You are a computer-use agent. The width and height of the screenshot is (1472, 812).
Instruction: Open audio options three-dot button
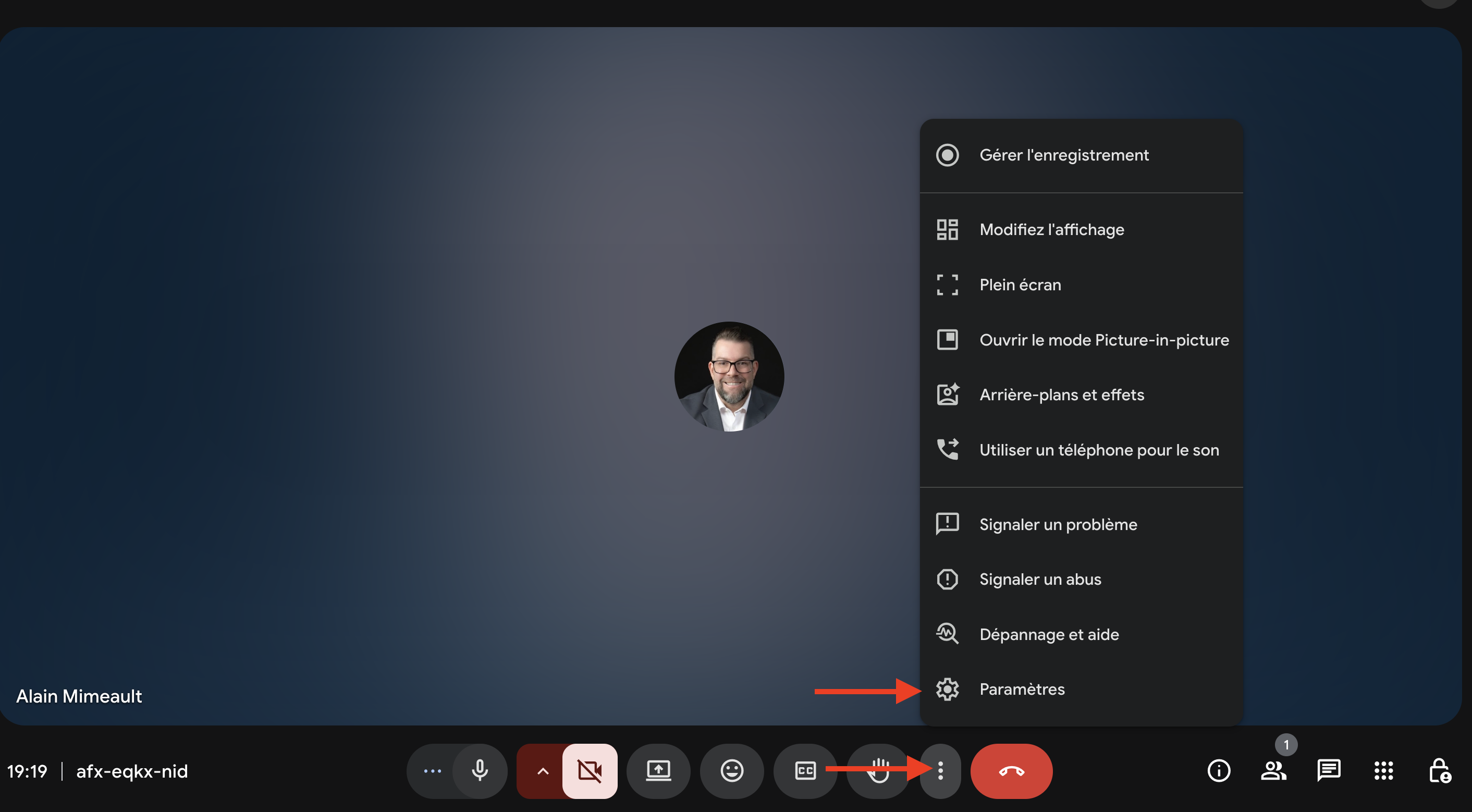point(433,771)
